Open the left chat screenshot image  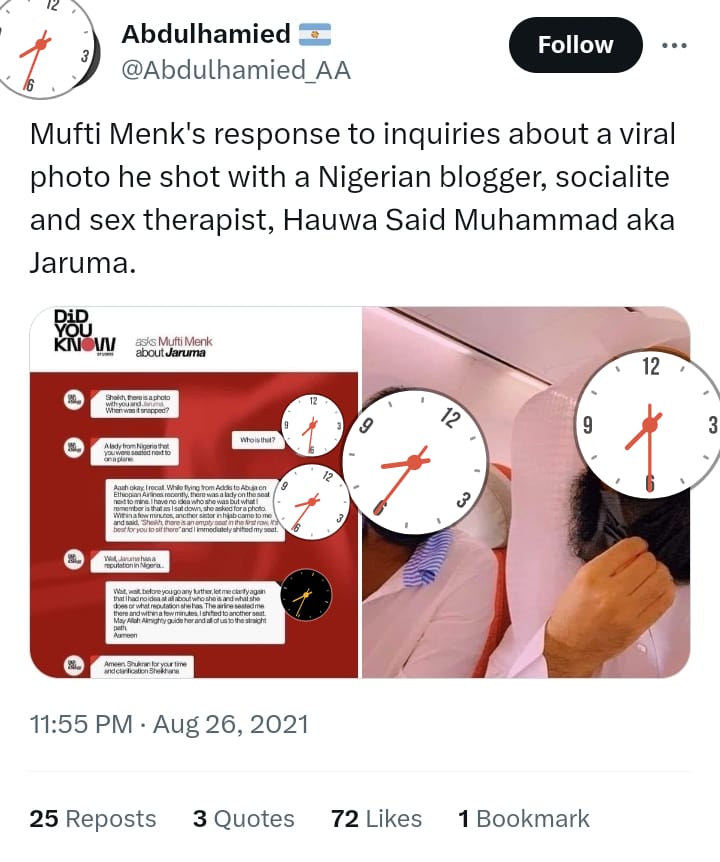[194, 492]
